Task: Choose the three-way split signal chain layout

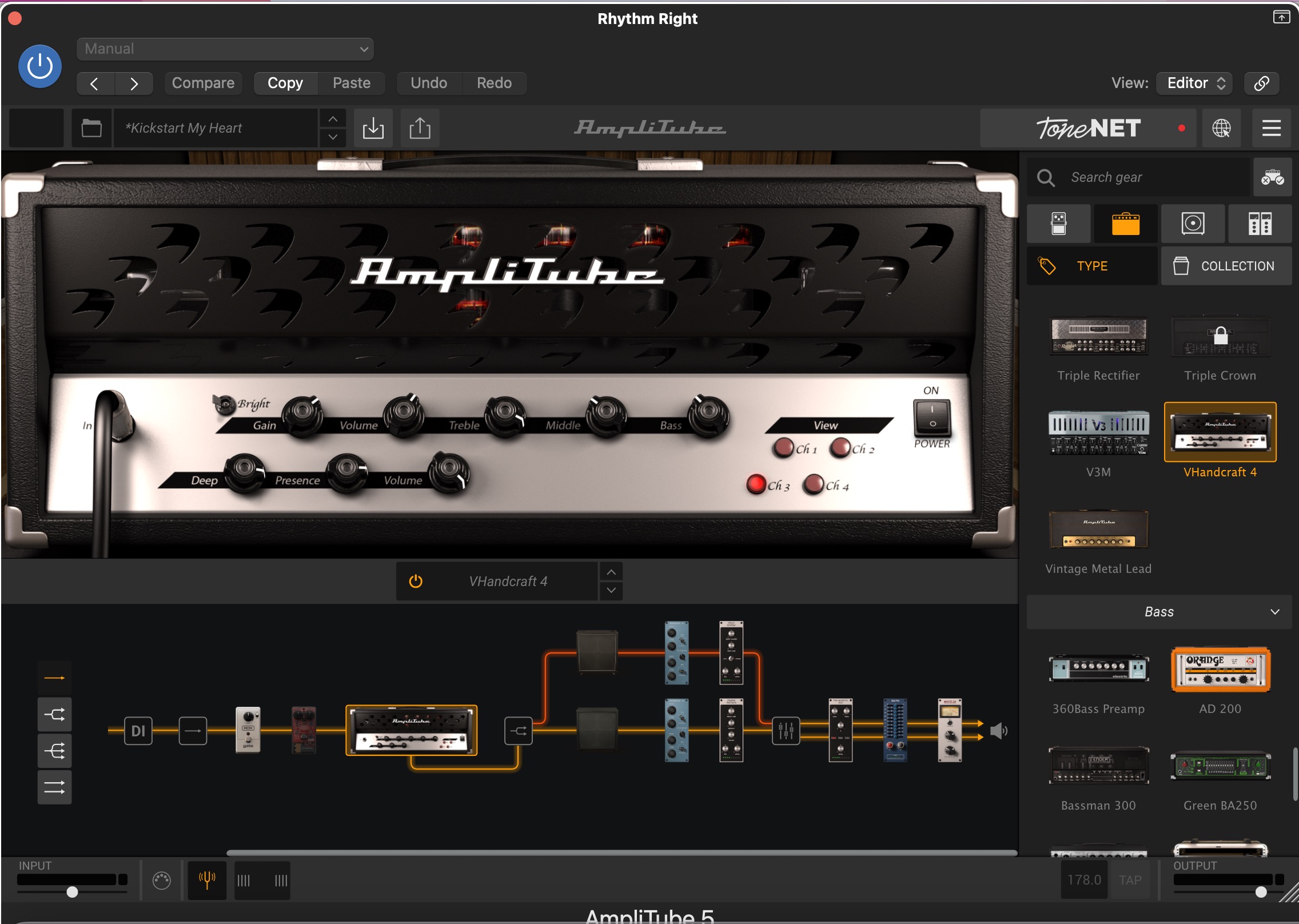Action: pyautogui.click(x=55, y=751)
